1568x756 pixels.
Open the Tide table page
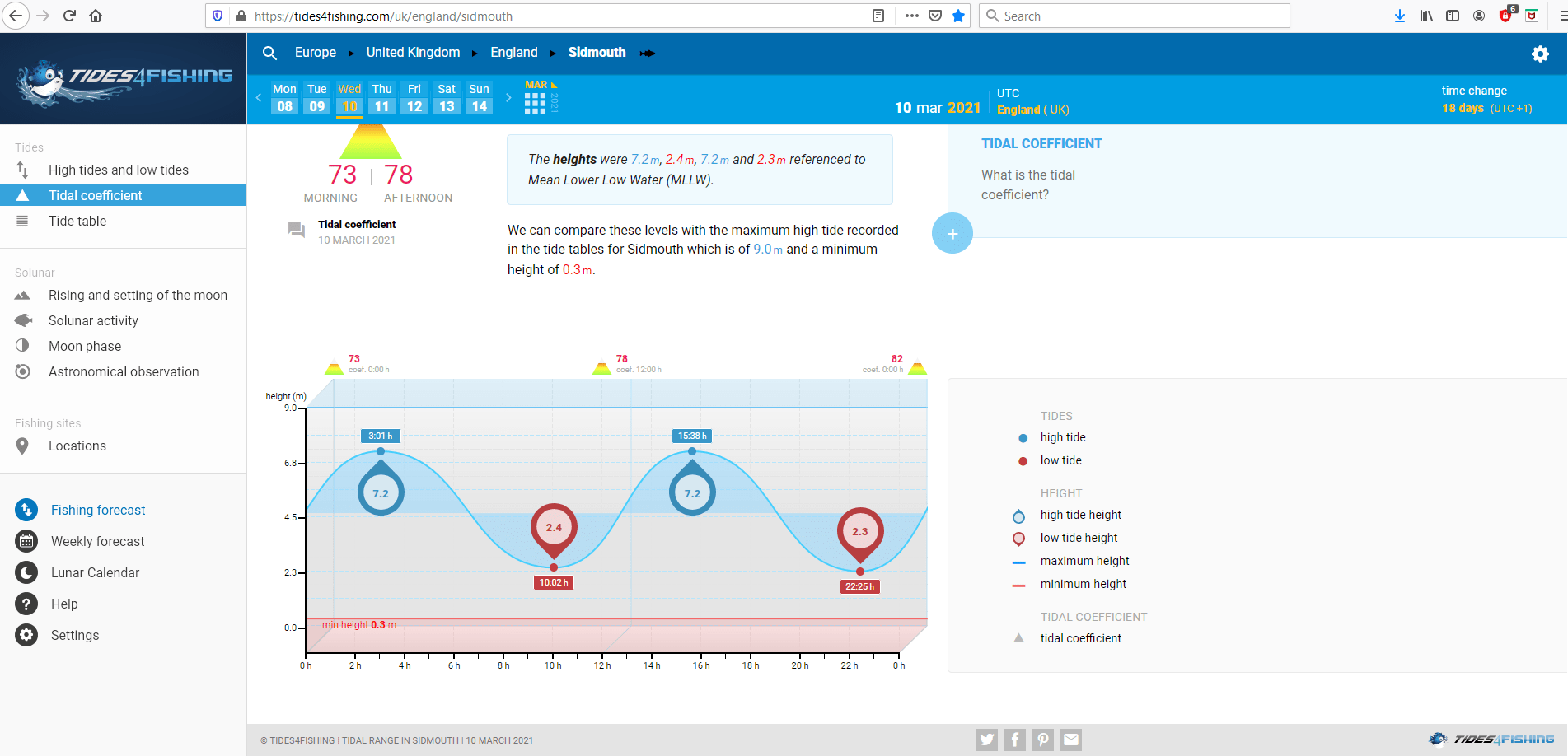click(77, 221)
